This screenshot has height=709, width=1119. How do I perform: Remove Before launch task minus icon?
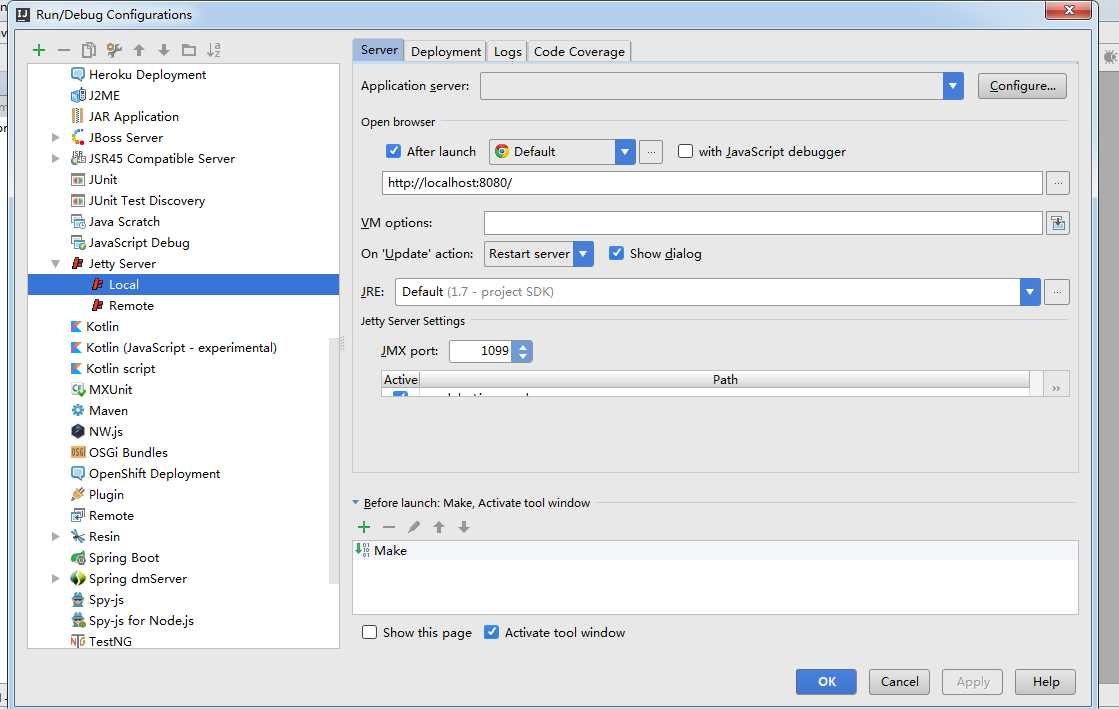tap(389, 527)
